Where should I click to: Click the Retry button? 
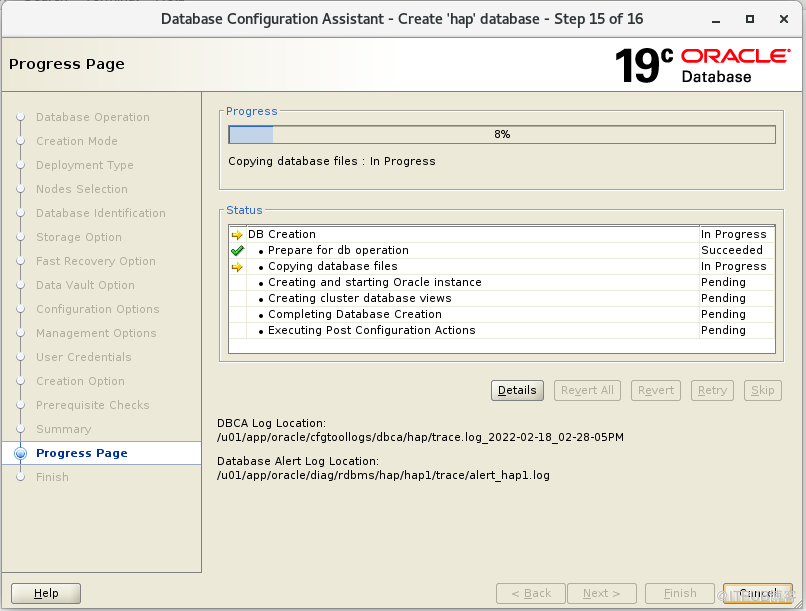pyautogui.click(x=712, y=391)
